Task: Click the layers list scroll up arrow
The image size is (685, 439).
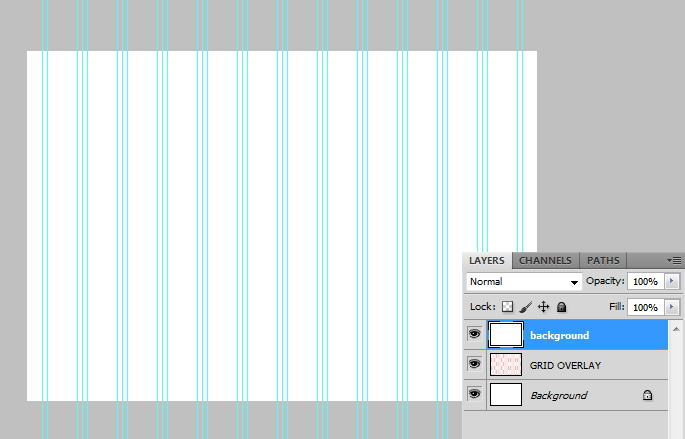Action: [676, 329]
